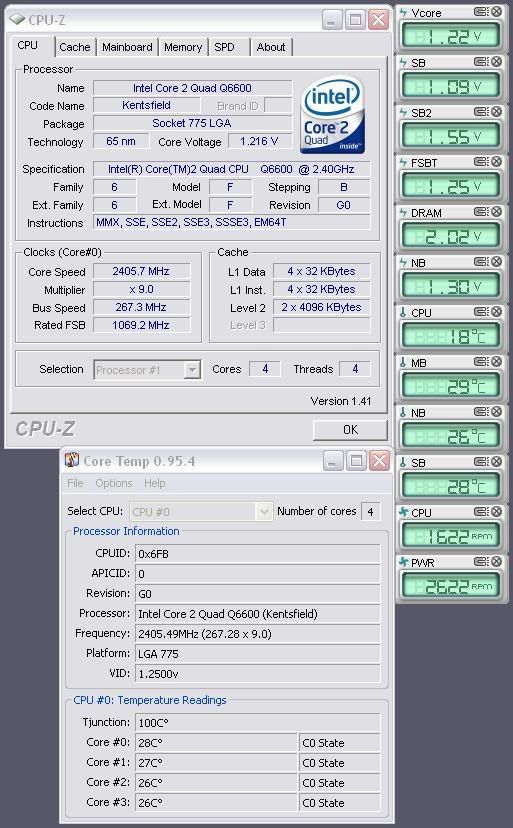Close the PWR fan gadget

tap(496, 562)
